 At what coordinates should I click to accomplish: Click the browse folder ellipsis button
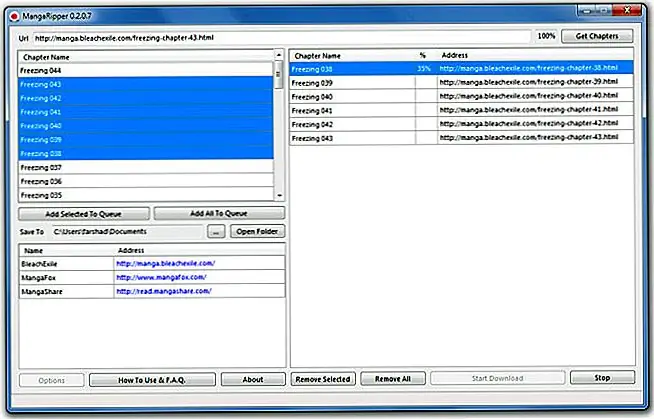[217, 232]
